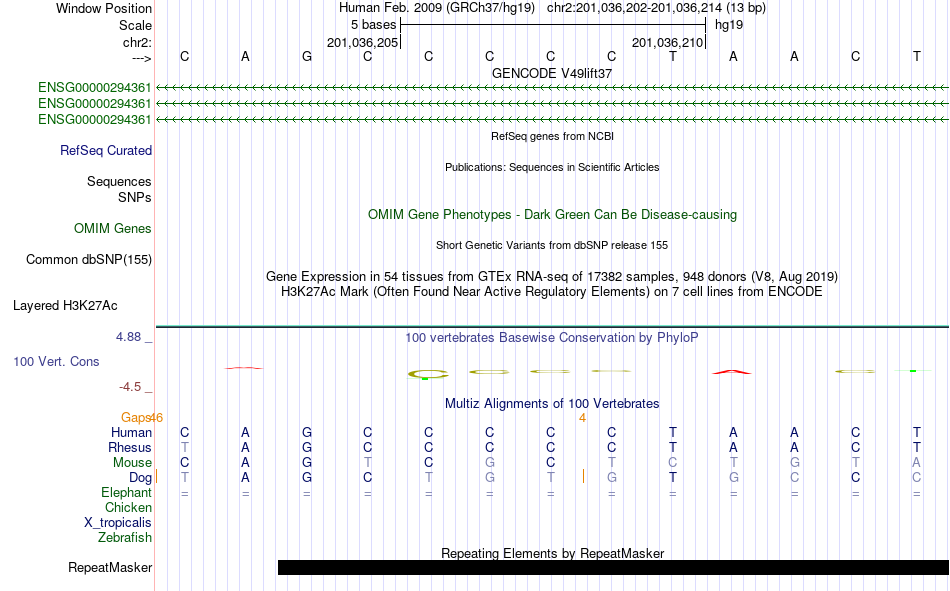
Task: Click the Common dbSNP(155) track label
Action: click(x=88, y=259)
